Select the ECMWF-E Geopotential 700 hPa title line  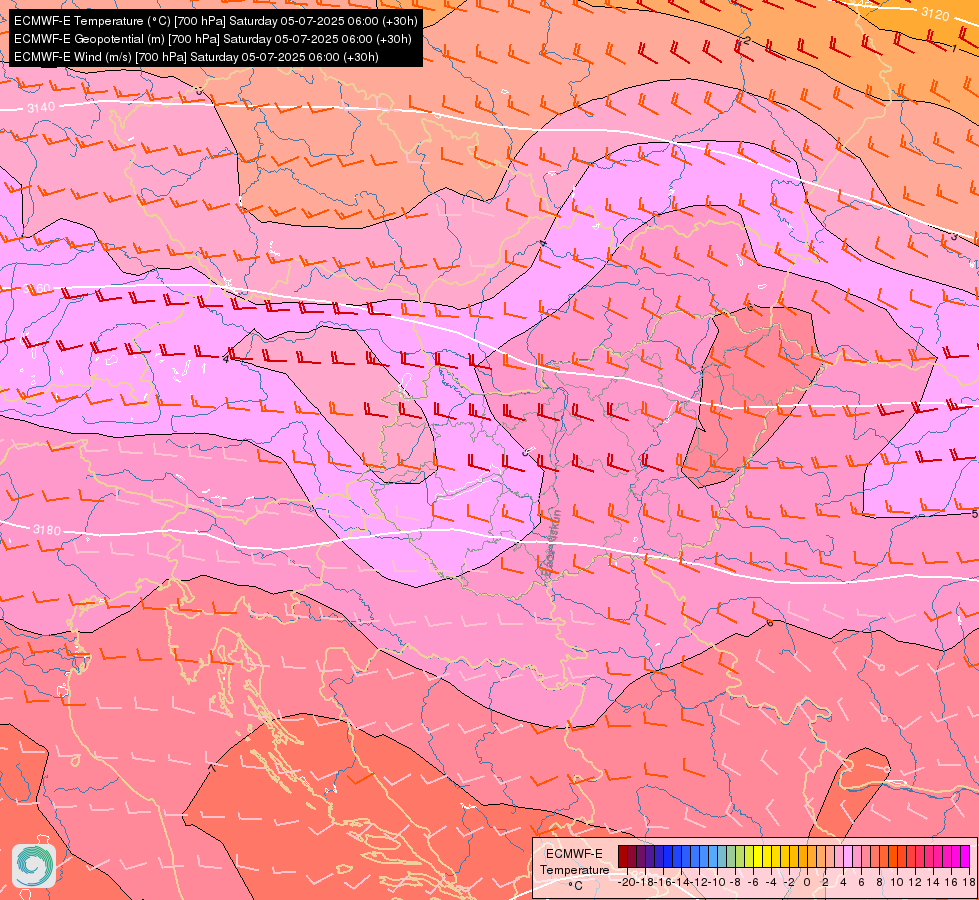(x=212, y=39)
